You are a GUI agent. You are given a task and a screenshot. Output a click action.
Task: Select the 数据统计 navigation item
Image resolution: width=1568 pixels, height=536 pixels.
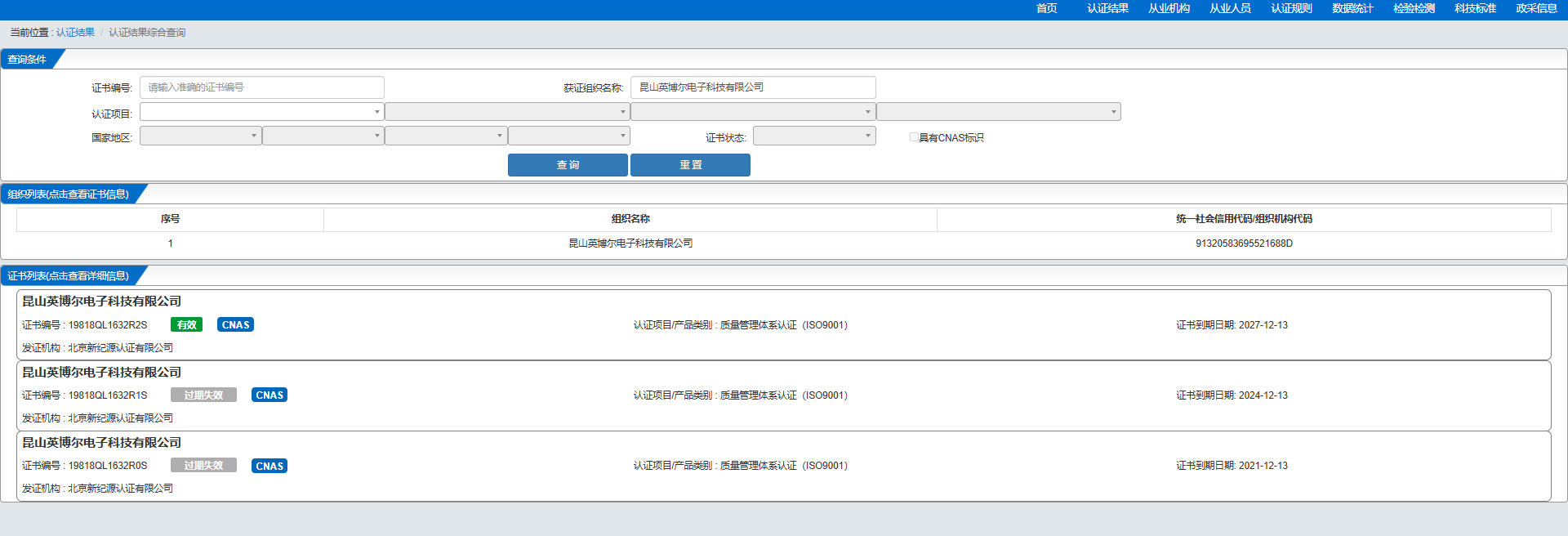(x=1352, y=8)
